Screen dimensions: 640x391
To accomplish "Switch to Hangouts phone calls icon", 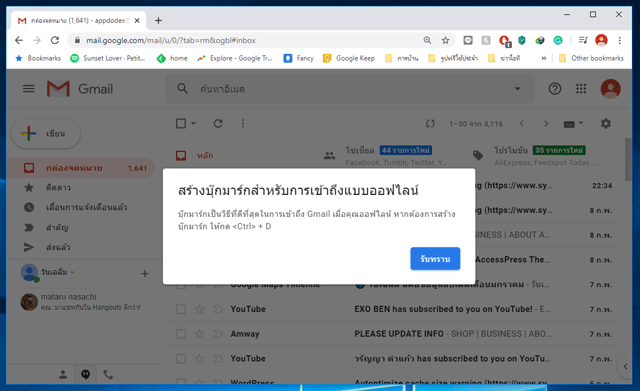I will [x=108, y=374].
